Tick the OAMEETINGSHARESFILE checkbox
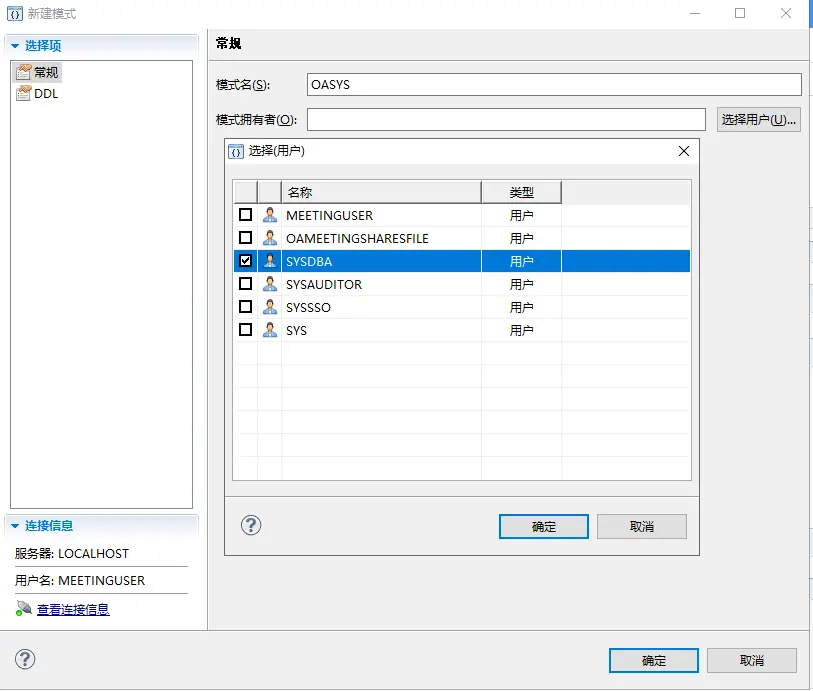This screenshot has width=813, height=691. [245, 238]
